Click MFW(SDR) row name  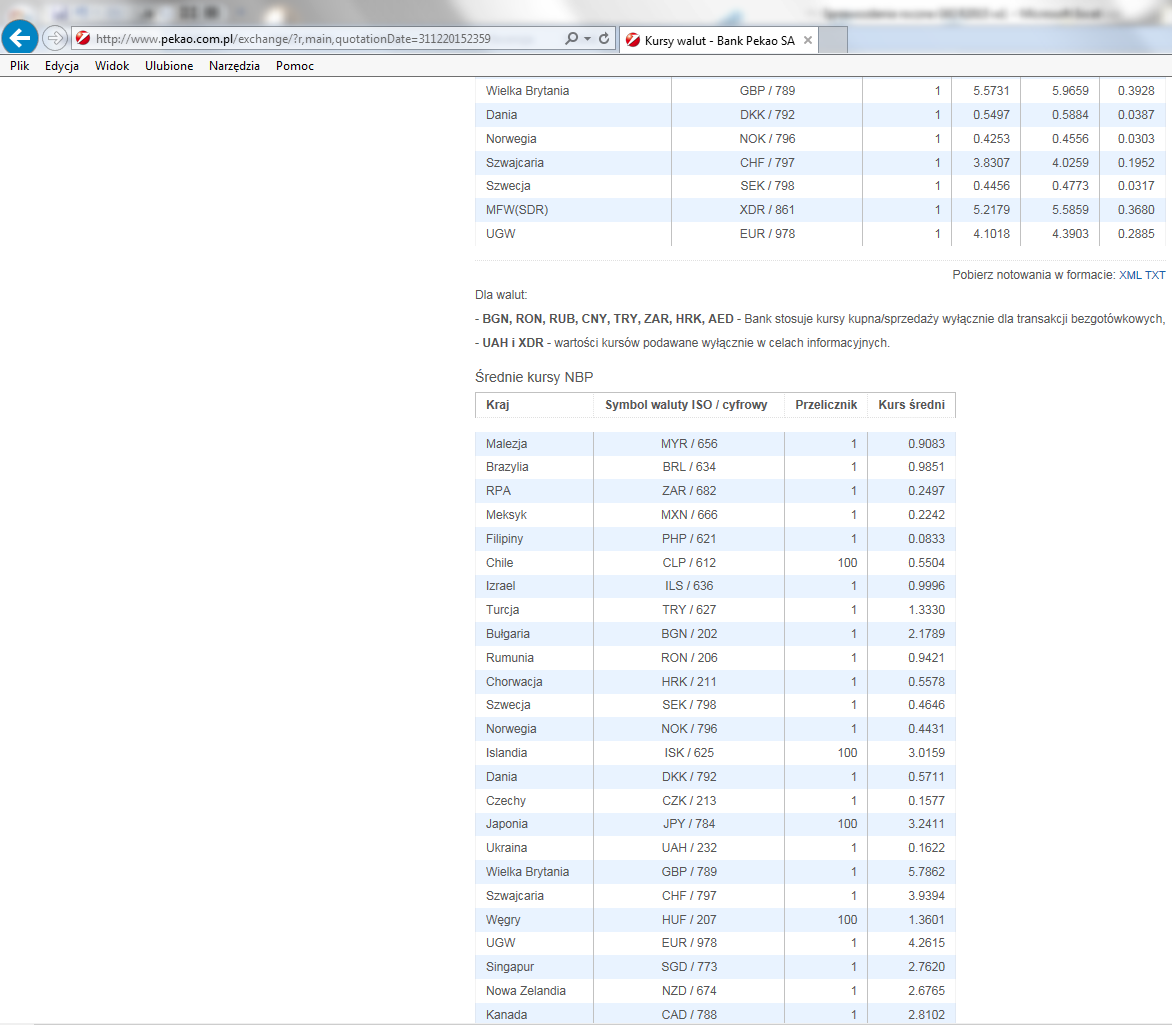(516, 209)
